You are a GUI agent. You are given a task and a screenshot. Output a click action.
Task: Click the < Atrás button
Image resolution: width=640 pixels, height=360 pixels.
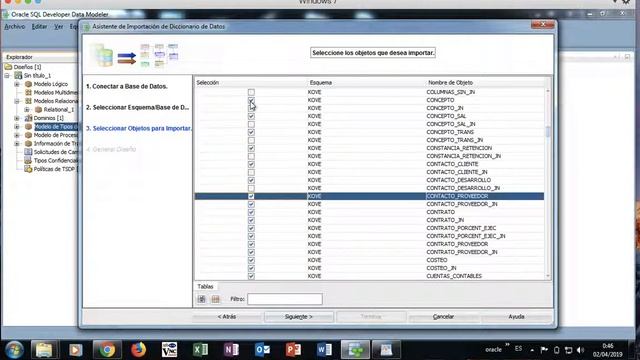pyautogui.click(x=227, y=317)
